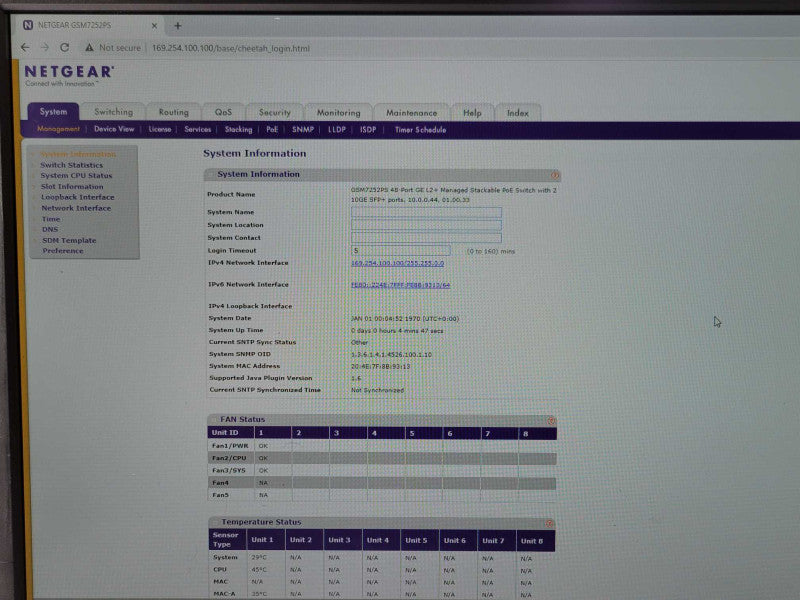Open the Index tab
This screenshot has width=800, height=600.
517,113
